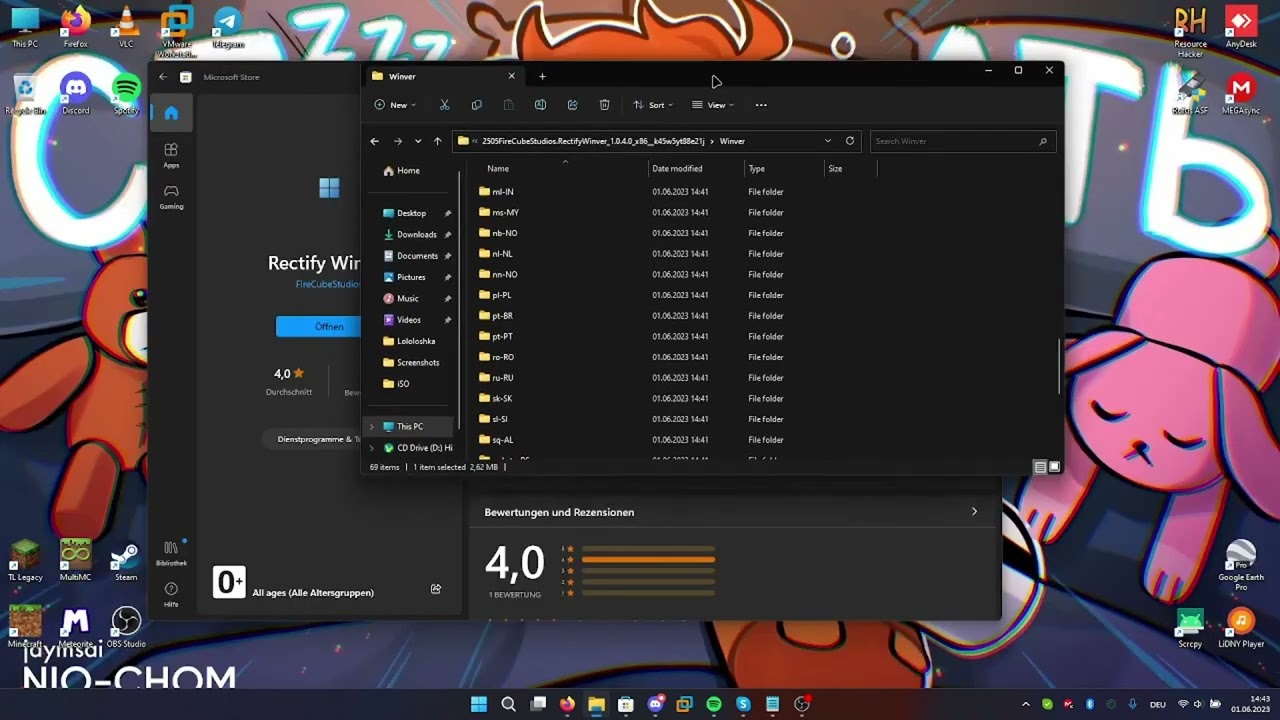Click the volume icon in system tray
This screenshot has height=720, width=1280.
click(1198, 704)
